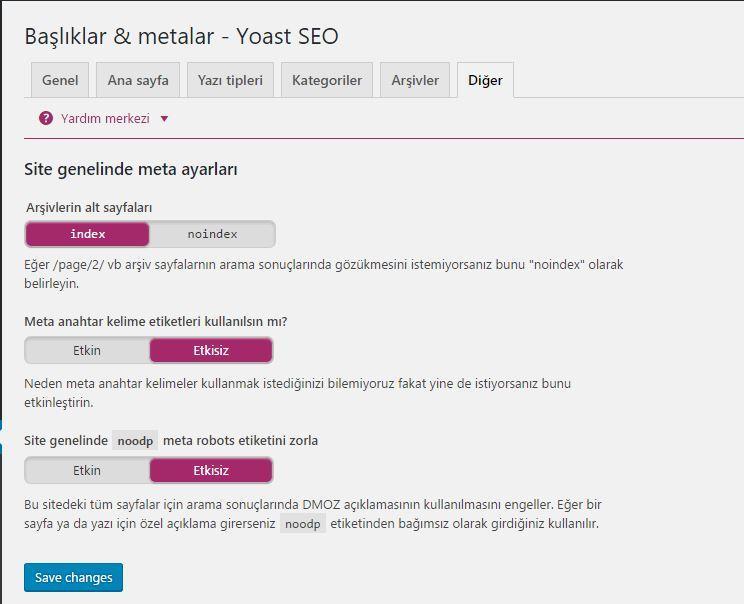Click the noodp code tag in heading
Screen dimensions: 744x604
pyautogui.click(x=135, y=441)
